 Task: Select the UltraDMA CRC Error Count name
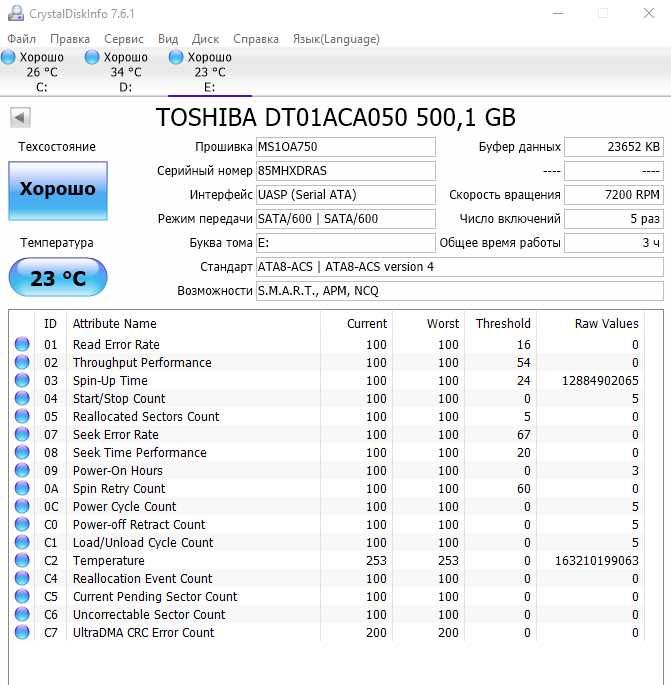pyautogui.click(x=143, y=632)
